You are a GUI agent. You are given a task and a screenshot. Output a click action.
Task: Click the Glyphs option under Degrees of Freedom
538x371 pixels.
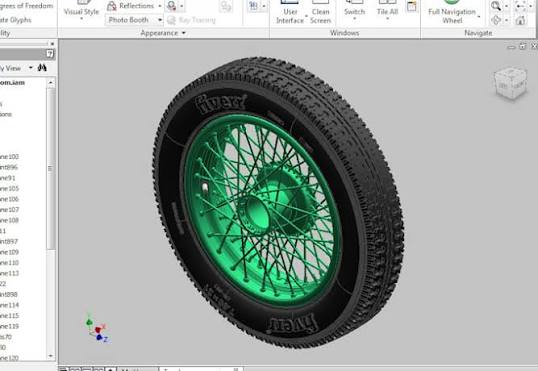pyautogui.click(x=15, y=20)
